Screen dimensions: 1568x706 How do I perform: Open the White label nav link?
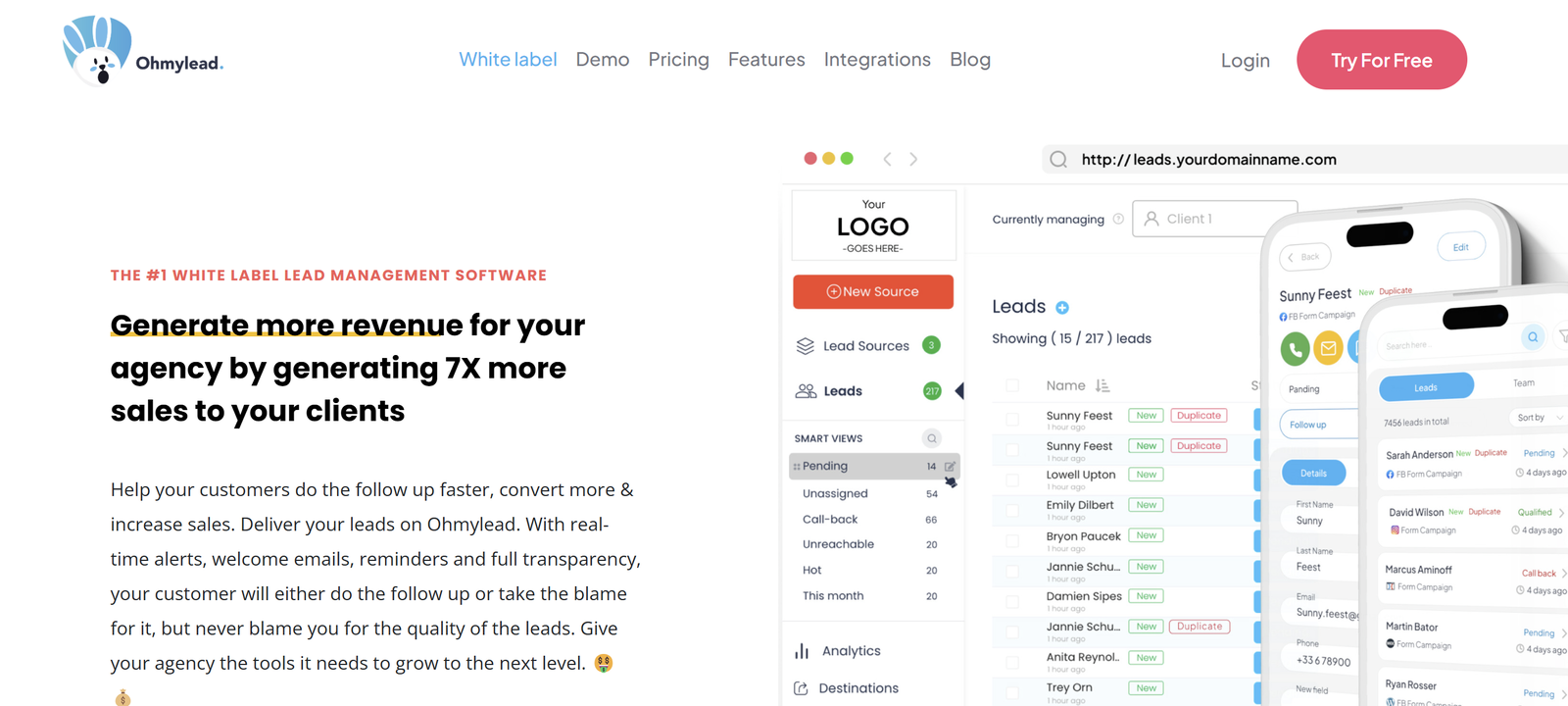(x=508, y=60)
